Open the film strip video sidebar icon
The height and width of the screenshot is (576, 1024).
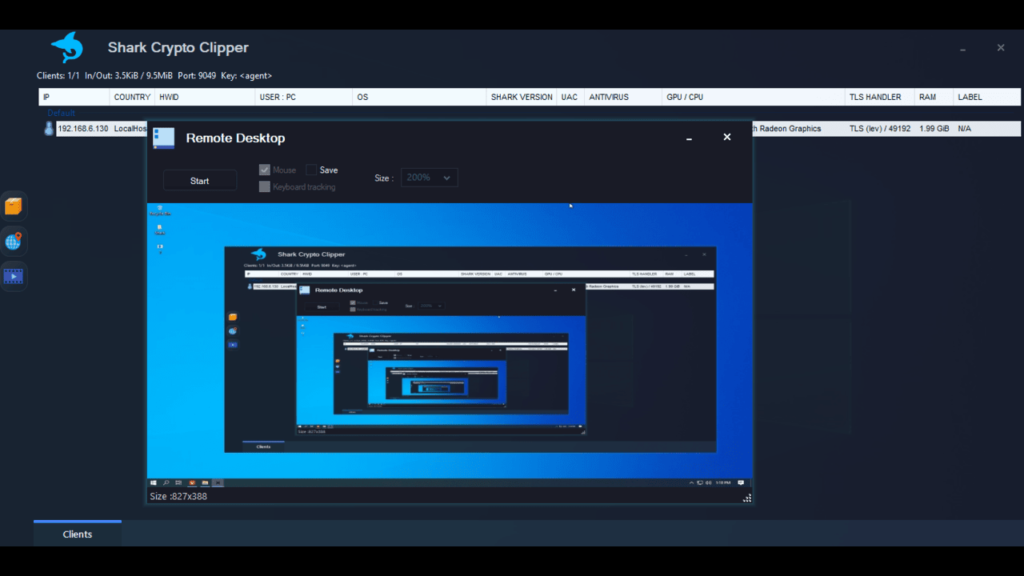pyautogui.click(x=13, y=276)
